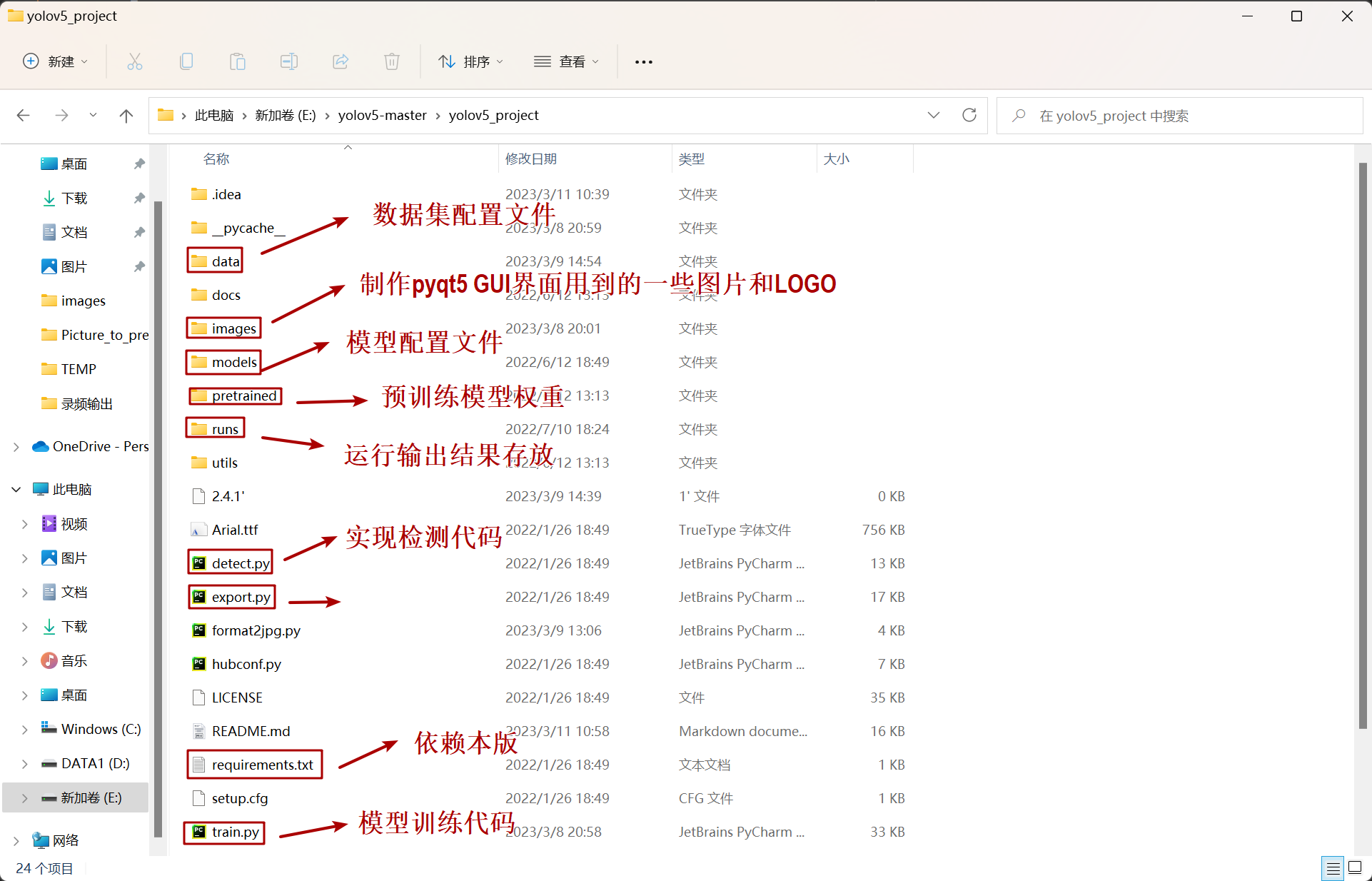Select the file named 2.4.1'
This screenshot has width=1372, height=881.
pyautogui.click(x=218, y=496)
